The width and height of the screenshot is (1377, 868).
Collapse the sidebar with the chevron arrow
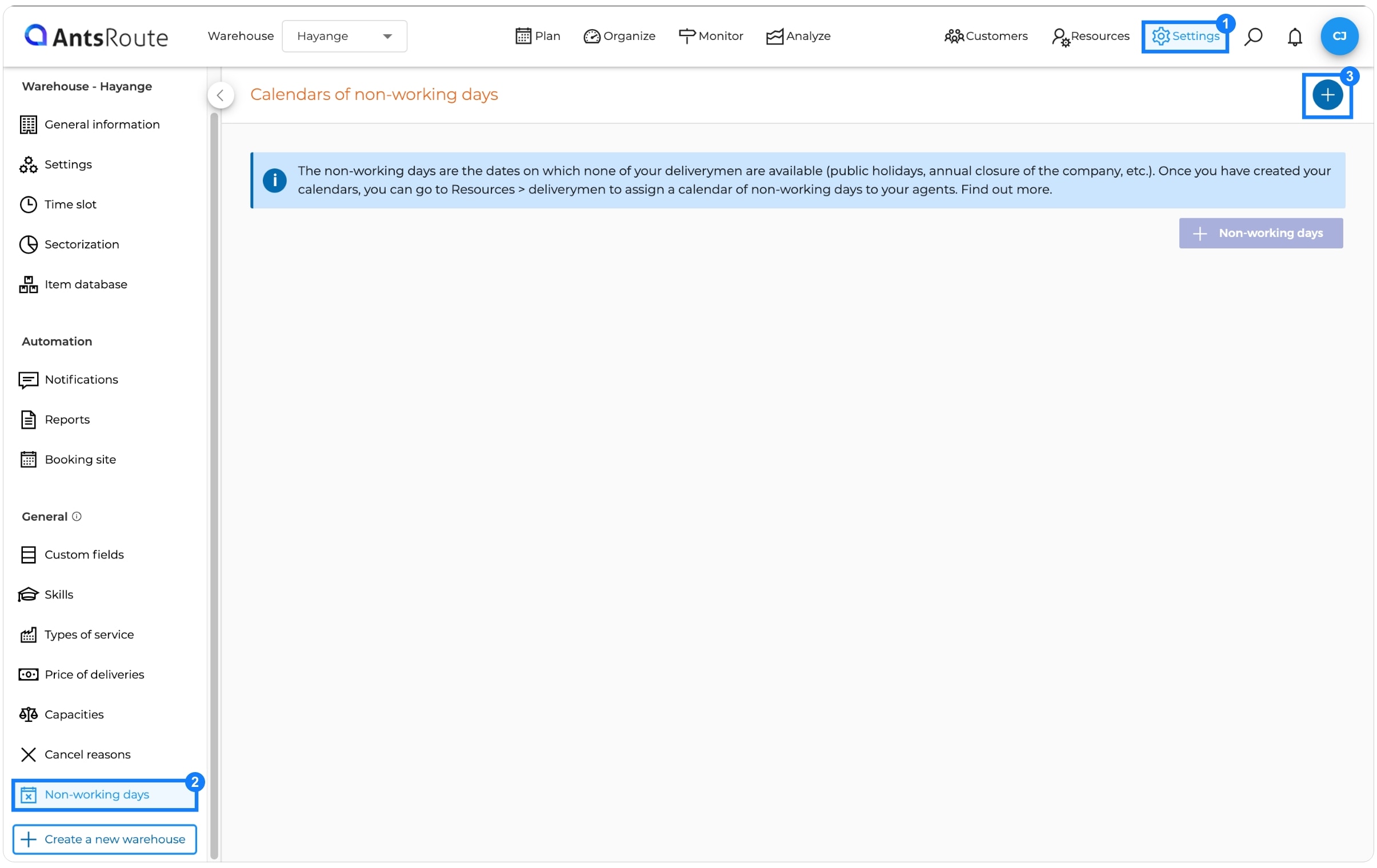[221, 95]
